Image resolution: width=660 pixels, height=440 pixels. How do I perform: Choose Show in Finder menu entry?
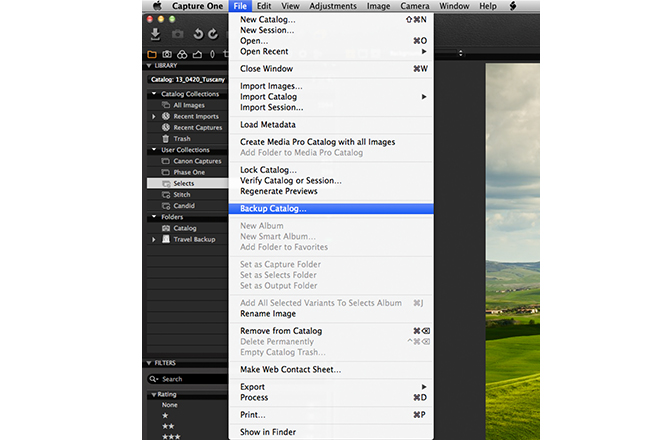tap(331, 432)
